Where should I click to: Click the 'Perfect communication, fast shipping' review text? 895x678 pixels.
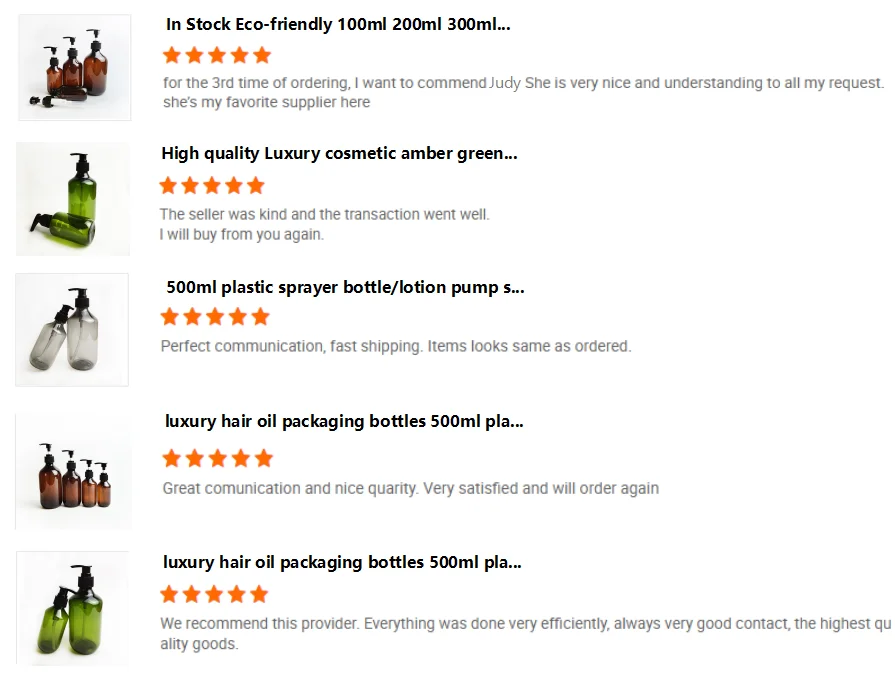click(x=396, y=347)
